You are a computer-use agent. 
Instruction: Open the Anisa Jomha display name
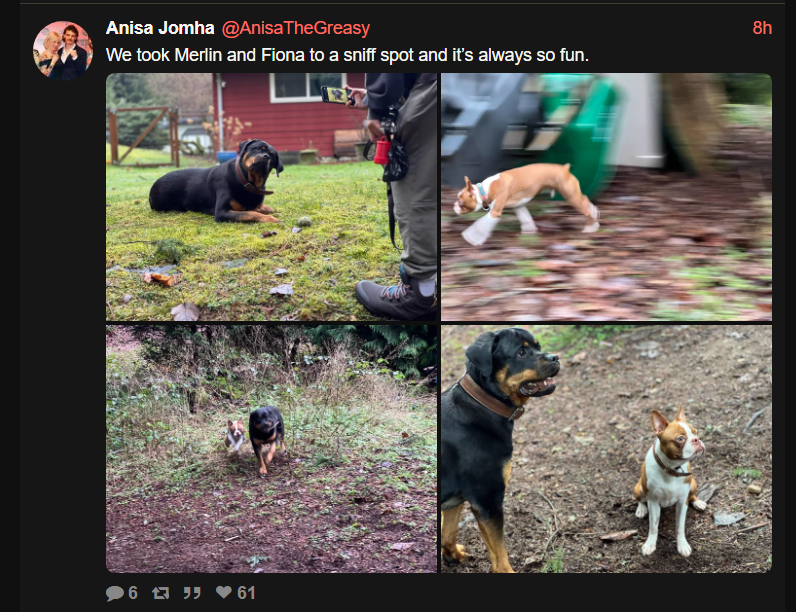click(x=160, y=28)
